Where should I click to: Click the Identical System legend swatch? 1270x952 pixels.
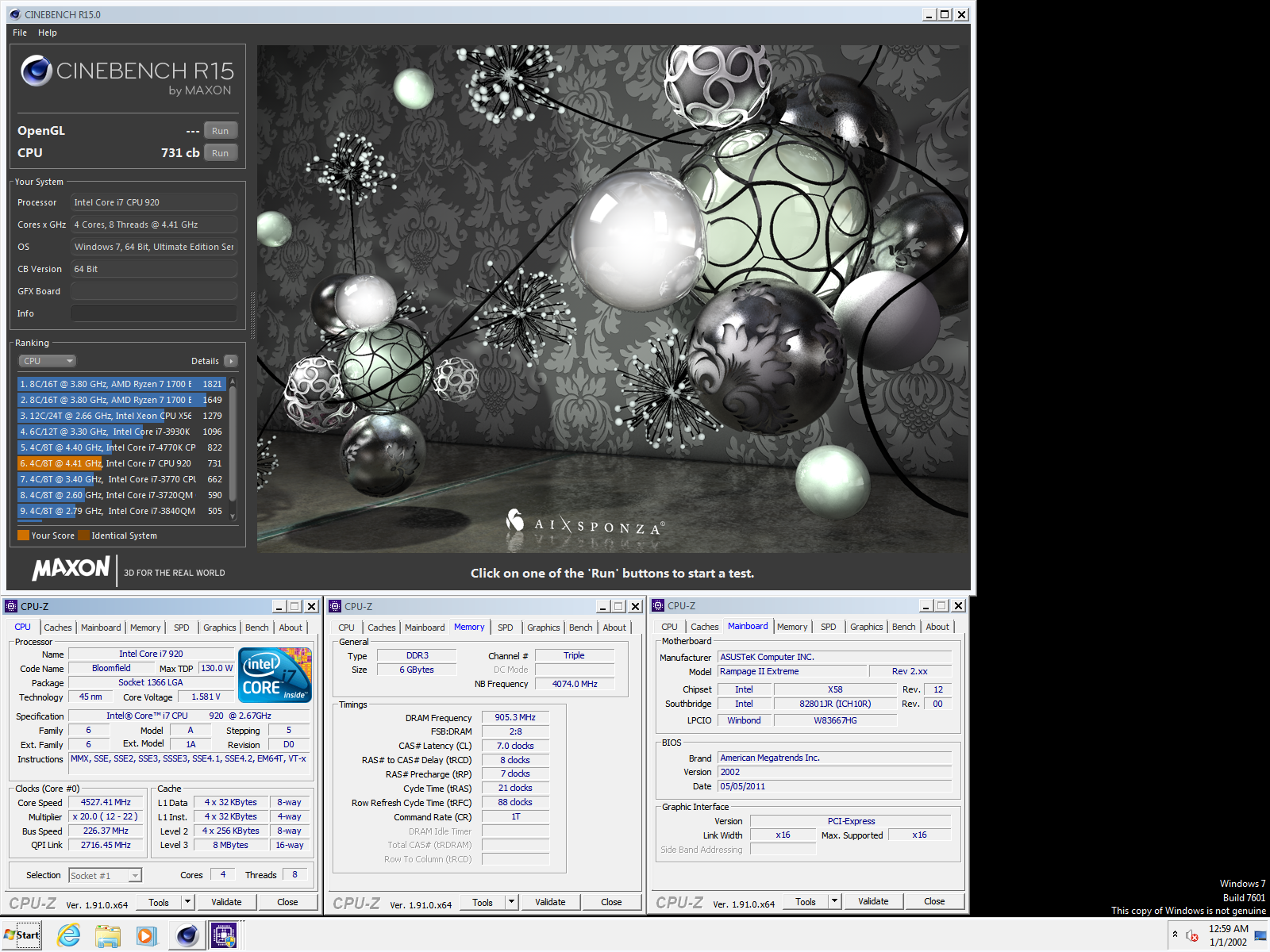coord(83,535)
